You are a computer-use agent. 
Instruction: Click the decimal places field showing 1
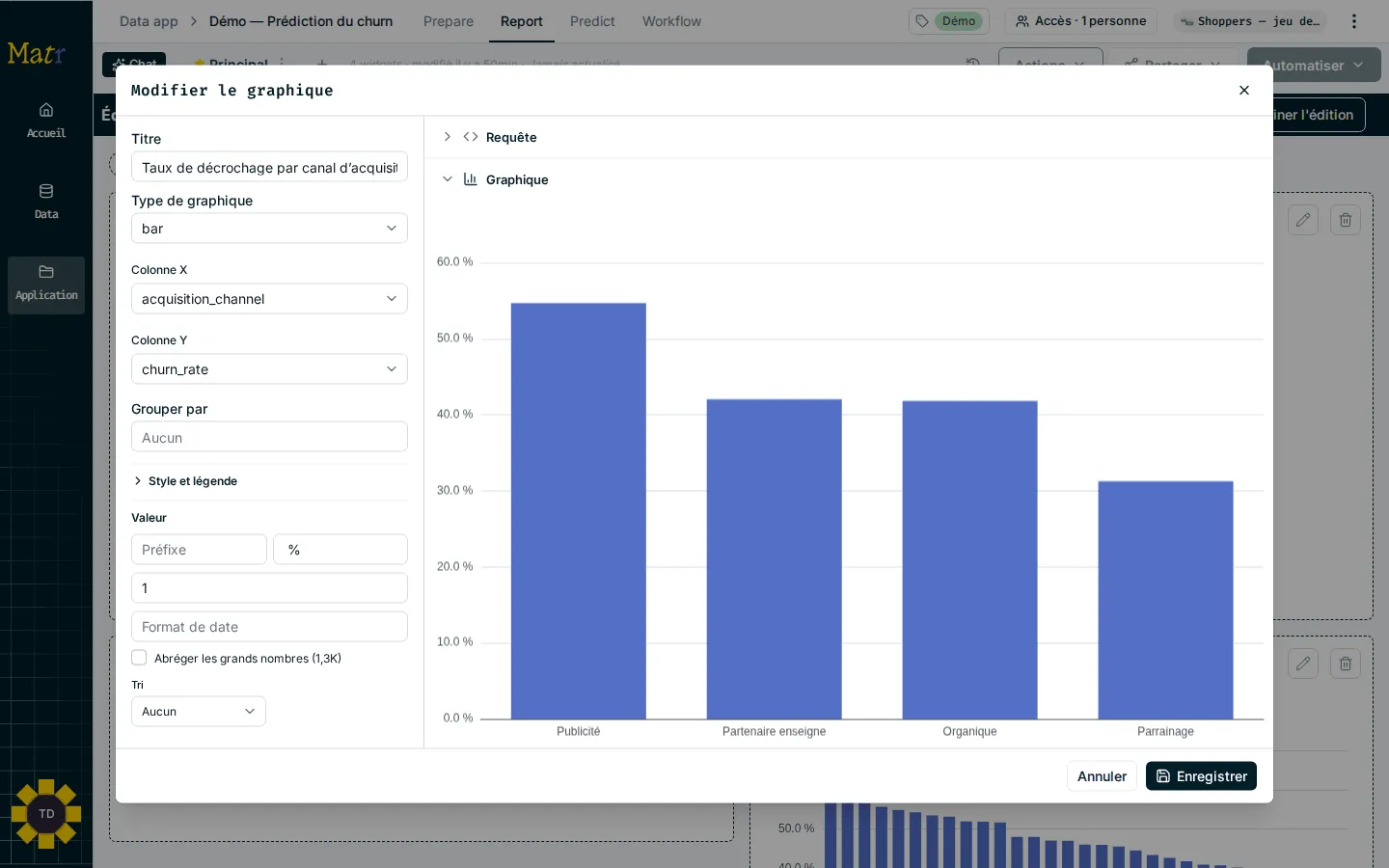269,588
